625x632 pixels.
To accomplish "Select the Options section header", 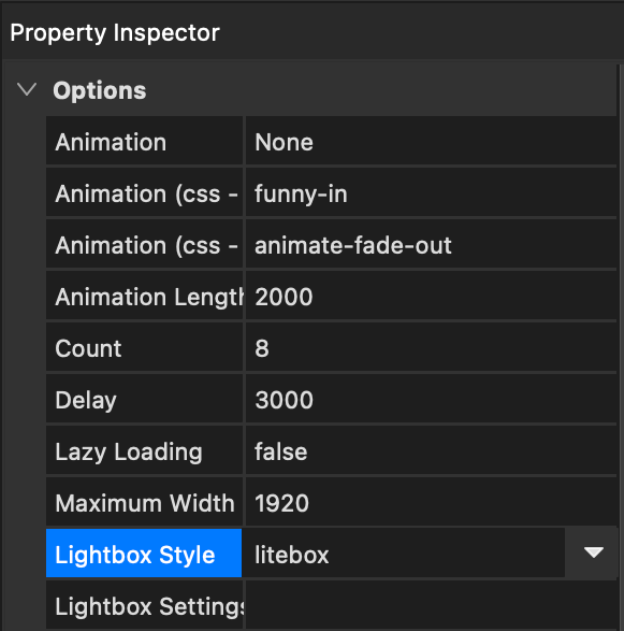I will 100,91.
